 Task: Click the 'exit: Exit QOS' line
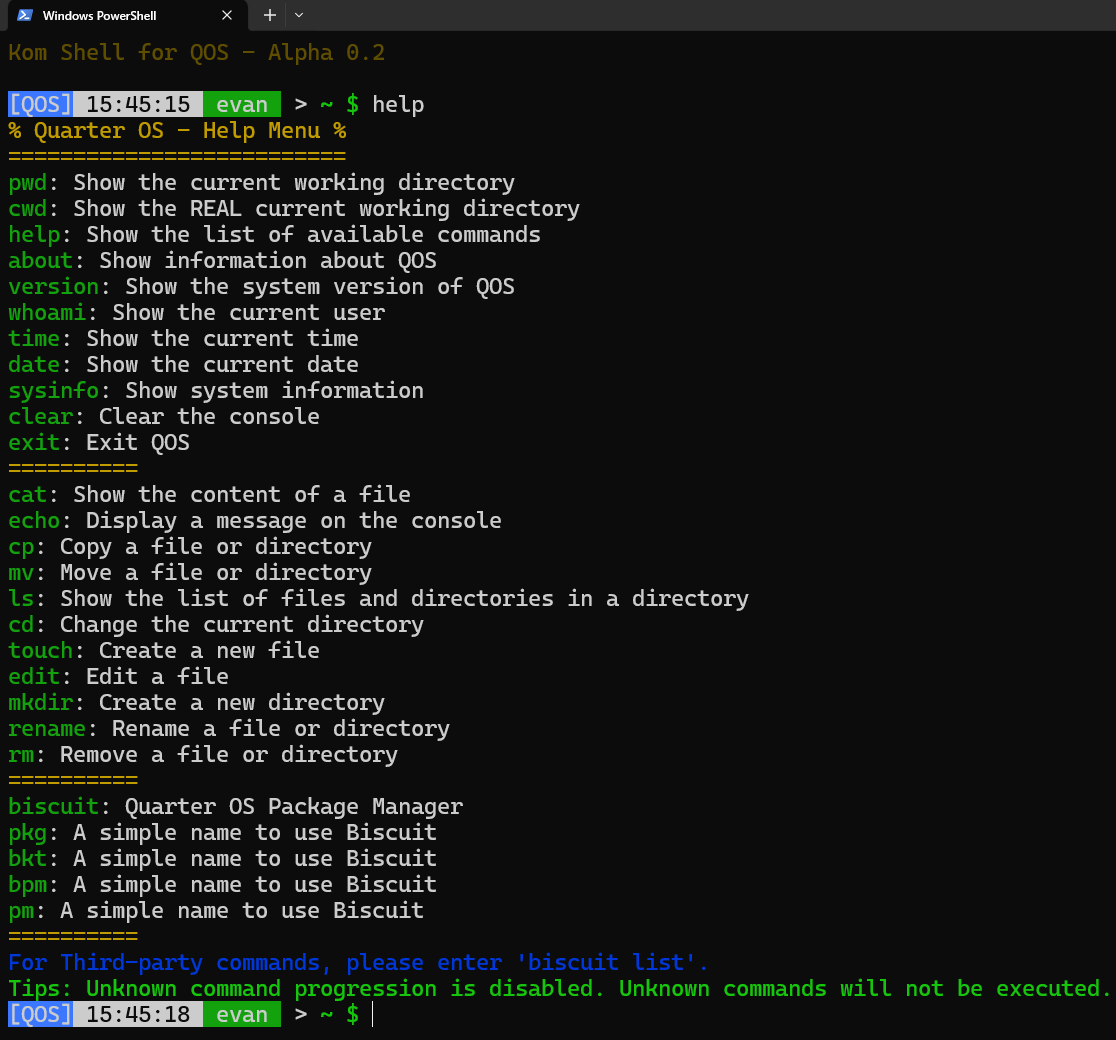pyautogui.click(x=99, y=443)
